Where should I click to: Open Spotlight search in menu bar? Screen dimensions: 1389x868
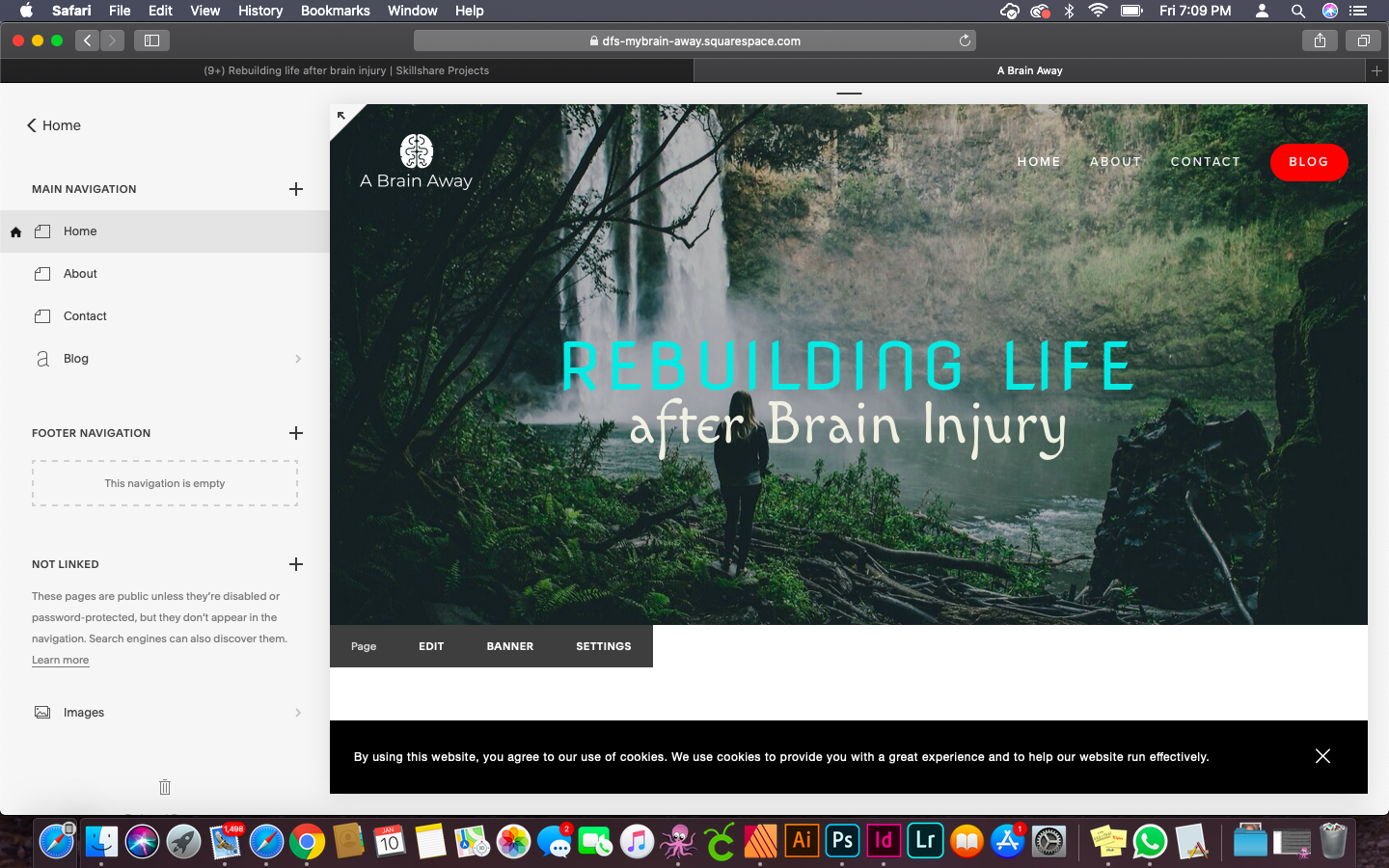[x=1298, y=11]
